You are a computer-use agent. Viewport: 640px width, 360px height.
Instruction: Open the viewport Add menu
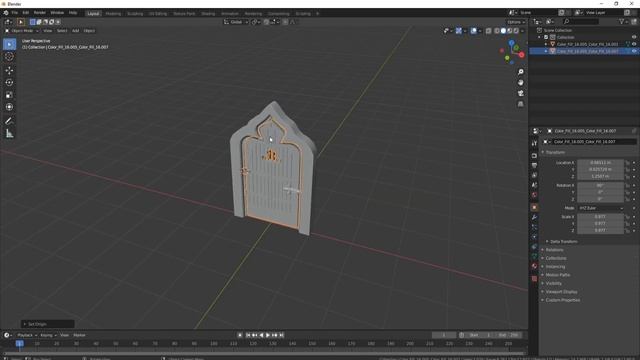click(76, 31)
